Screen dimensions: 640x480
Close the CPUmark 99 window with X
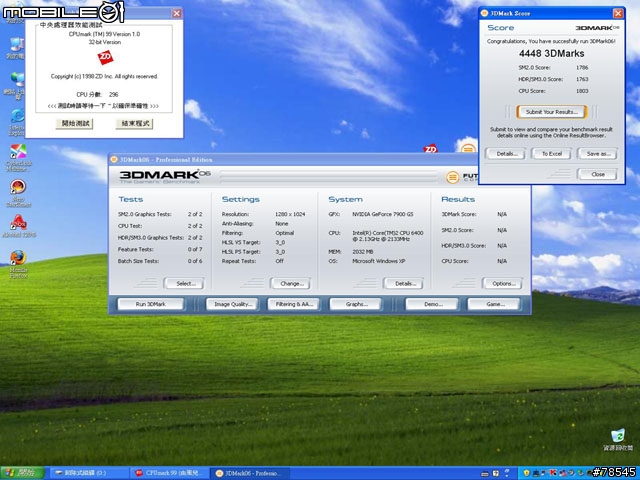point(177,13)
